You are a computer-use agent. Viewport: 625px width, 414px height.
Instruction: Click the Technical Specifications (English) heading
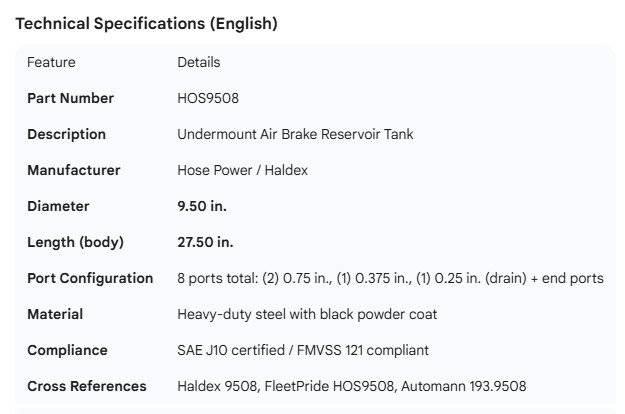147,24
